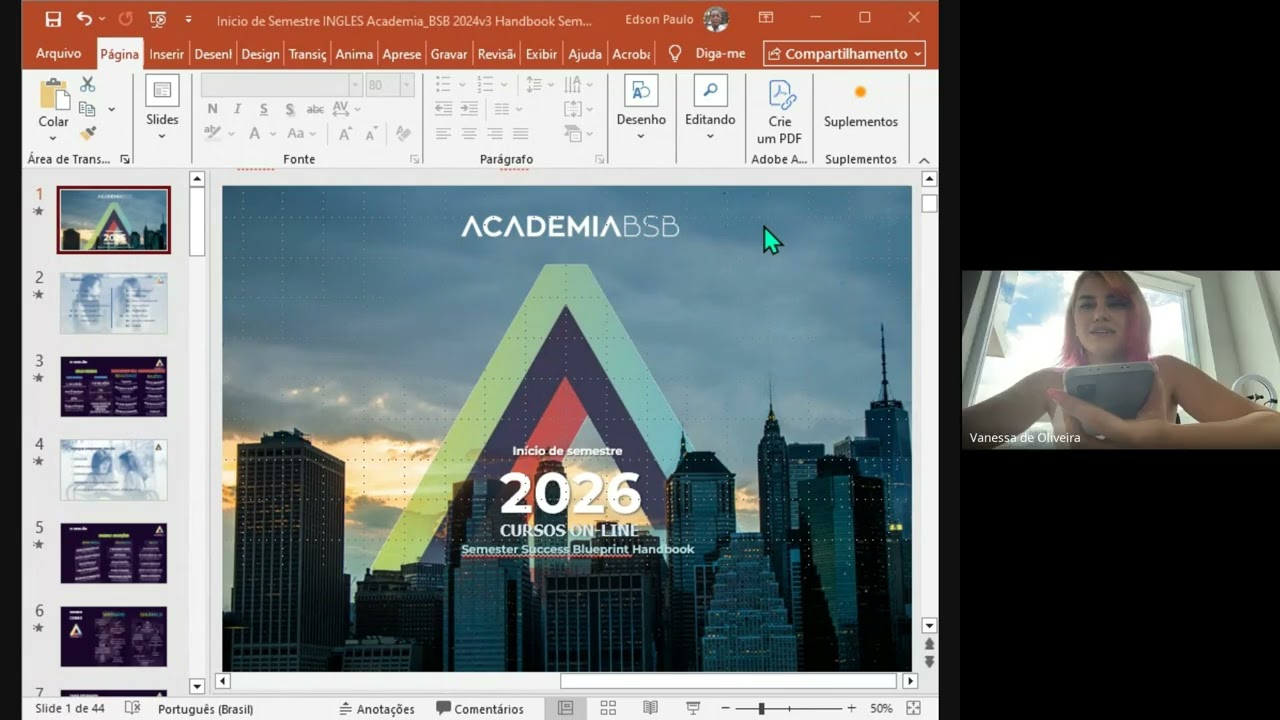The width and height of the screenshot is (1280, 720).
Task: Click the Português (Brasil) language indicator
Action: (x=205, y=709)
